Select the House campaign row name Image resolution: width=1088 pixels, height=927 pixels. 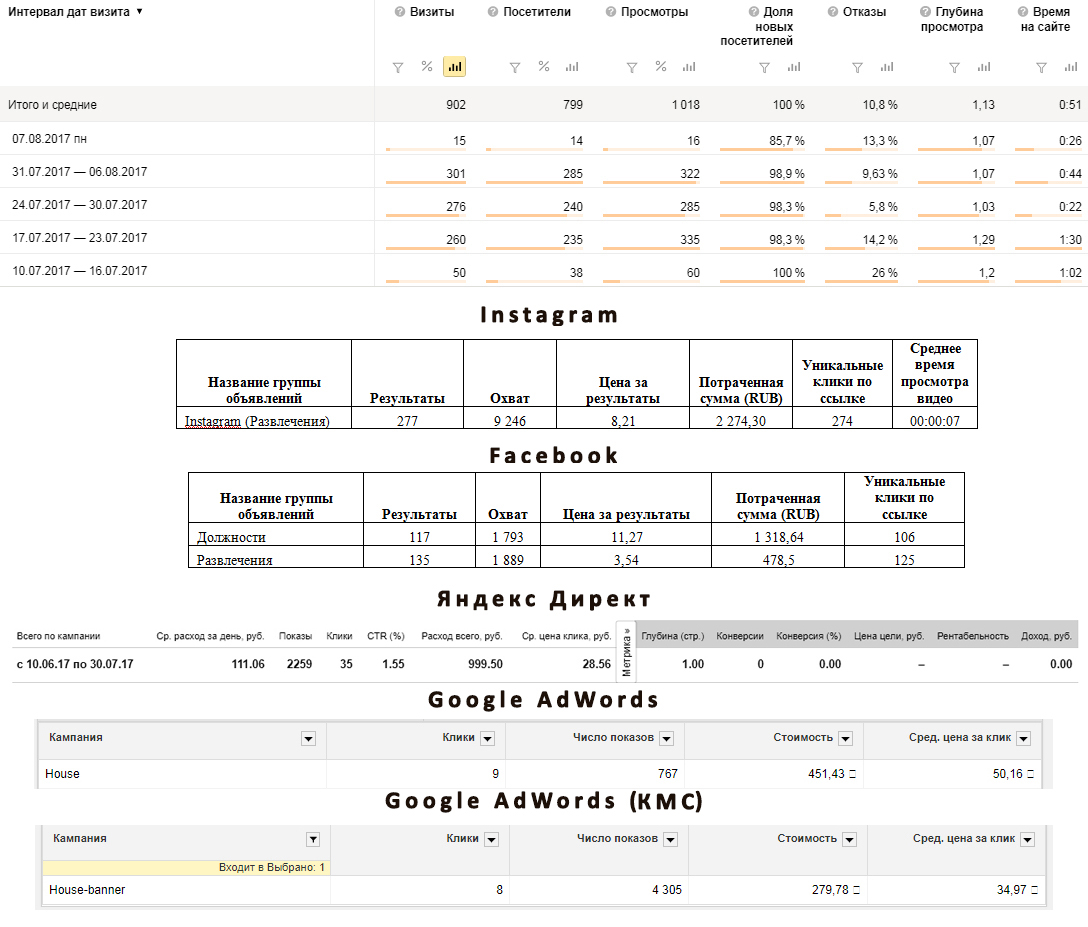[x=62, y=774]
